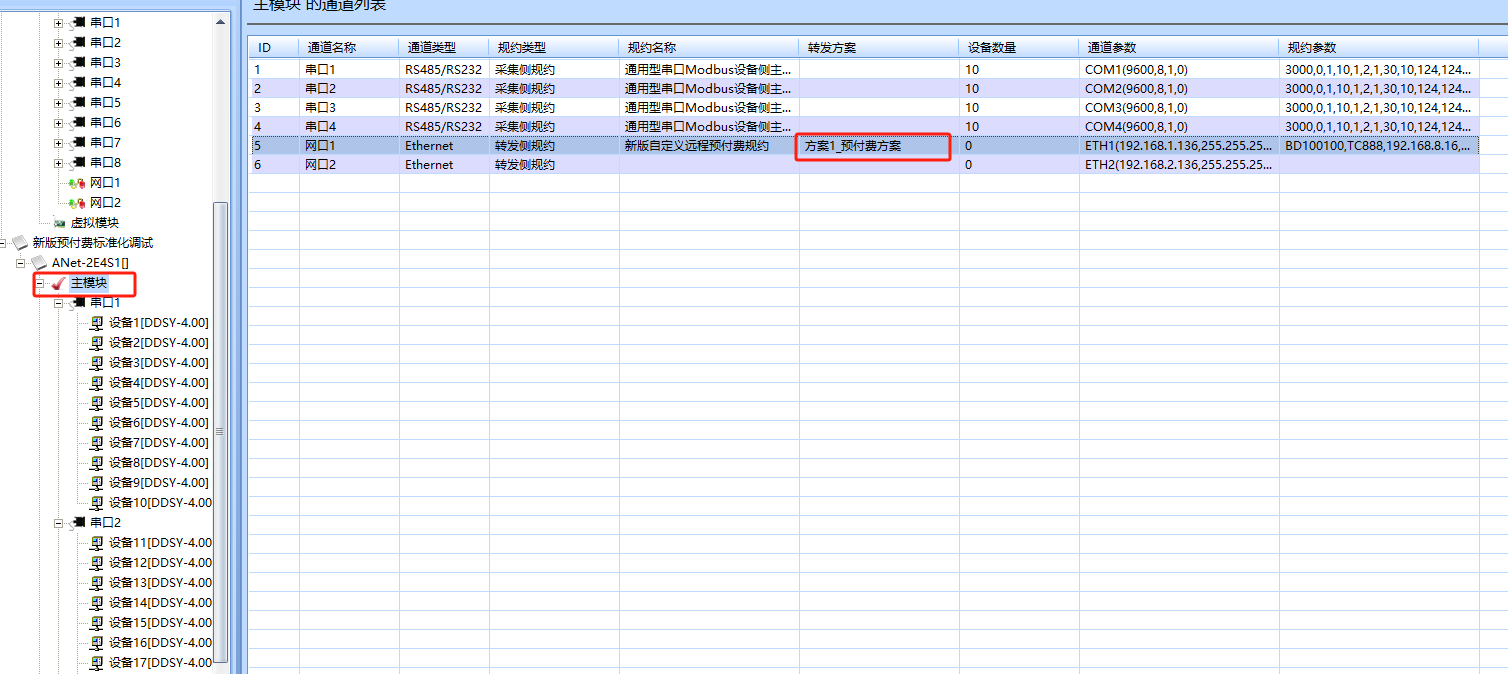This screenshot has width=1508, height=674.
Task: Collapse the 主模块 tree node
Action: coord(39,283)
